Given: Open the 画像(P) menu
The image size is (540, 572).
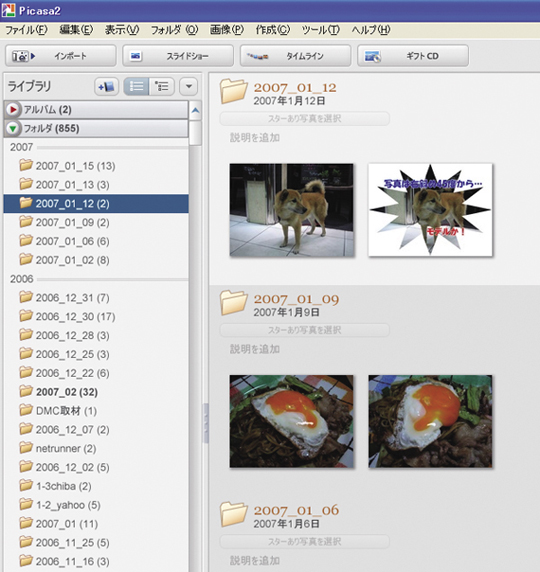Looking at the screenshot, I should 227,30.
